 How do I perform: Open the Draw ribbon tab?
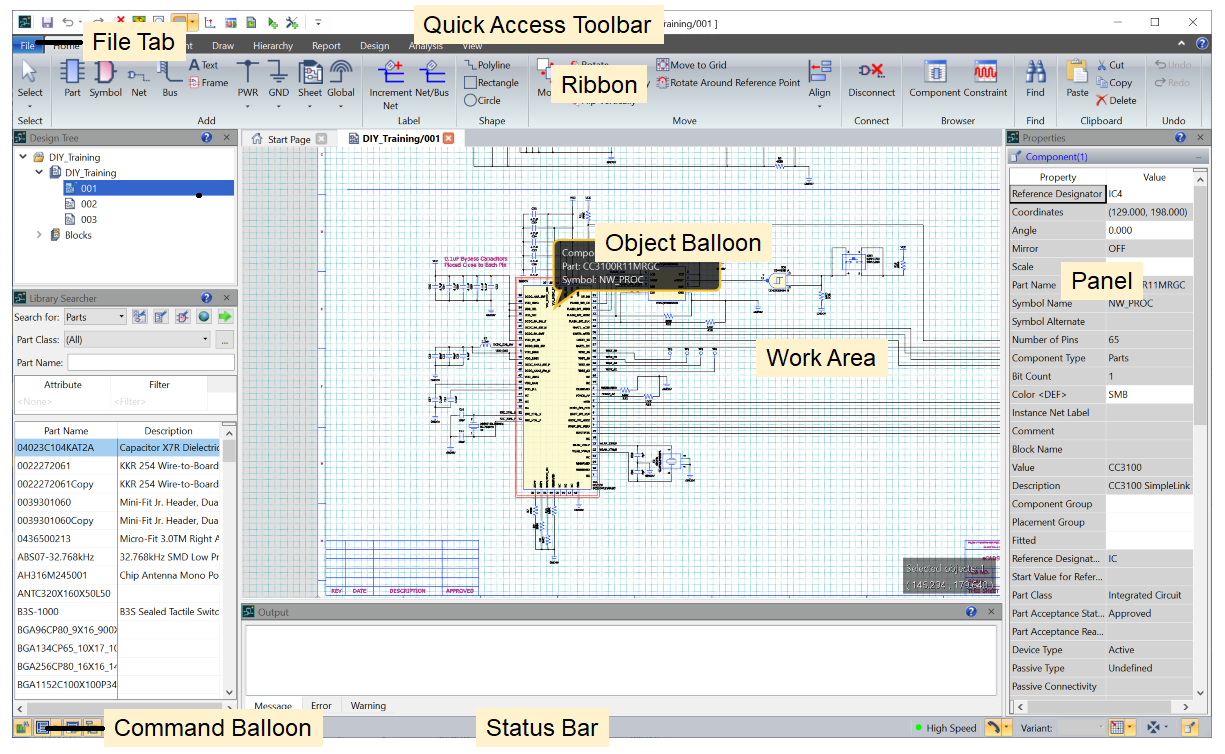222,45
